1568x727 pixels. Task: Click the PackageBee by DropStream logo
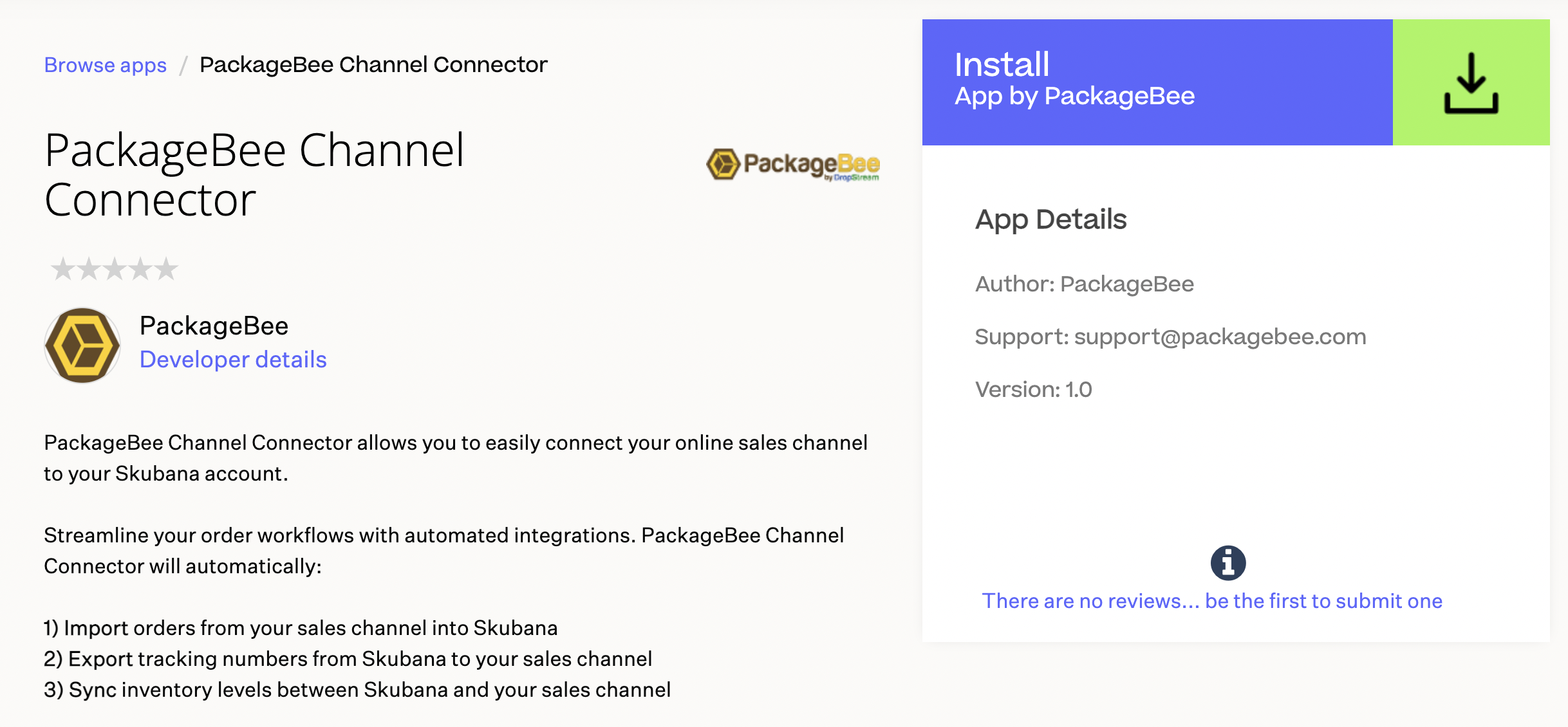[x=793, y=165]
